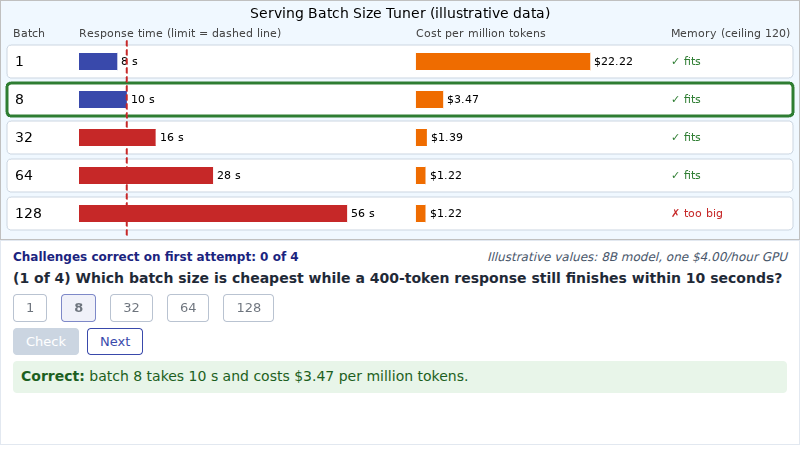This screenshot has height=449, width=800.
Task: Click the 28 s response time label
Action: point(229,175)
